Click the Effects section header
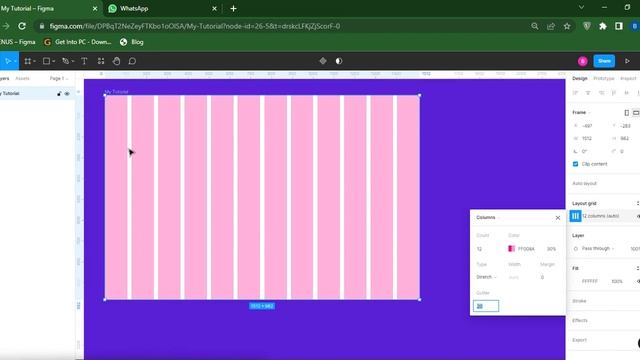Image resolution: width=640 pixels, height=360 pixels. coord(580,320)
